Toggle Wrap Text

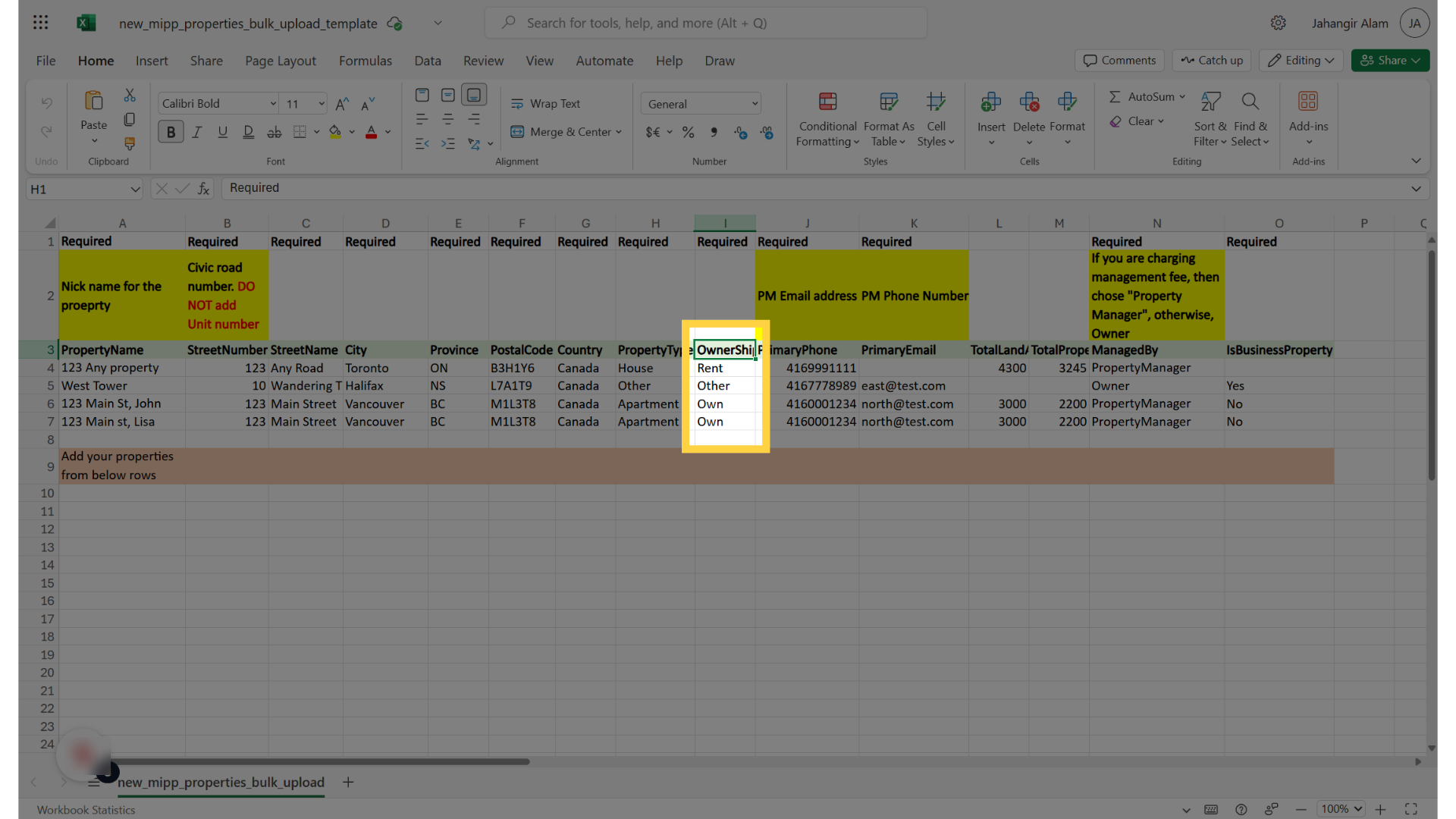click(x=545, y=104)
